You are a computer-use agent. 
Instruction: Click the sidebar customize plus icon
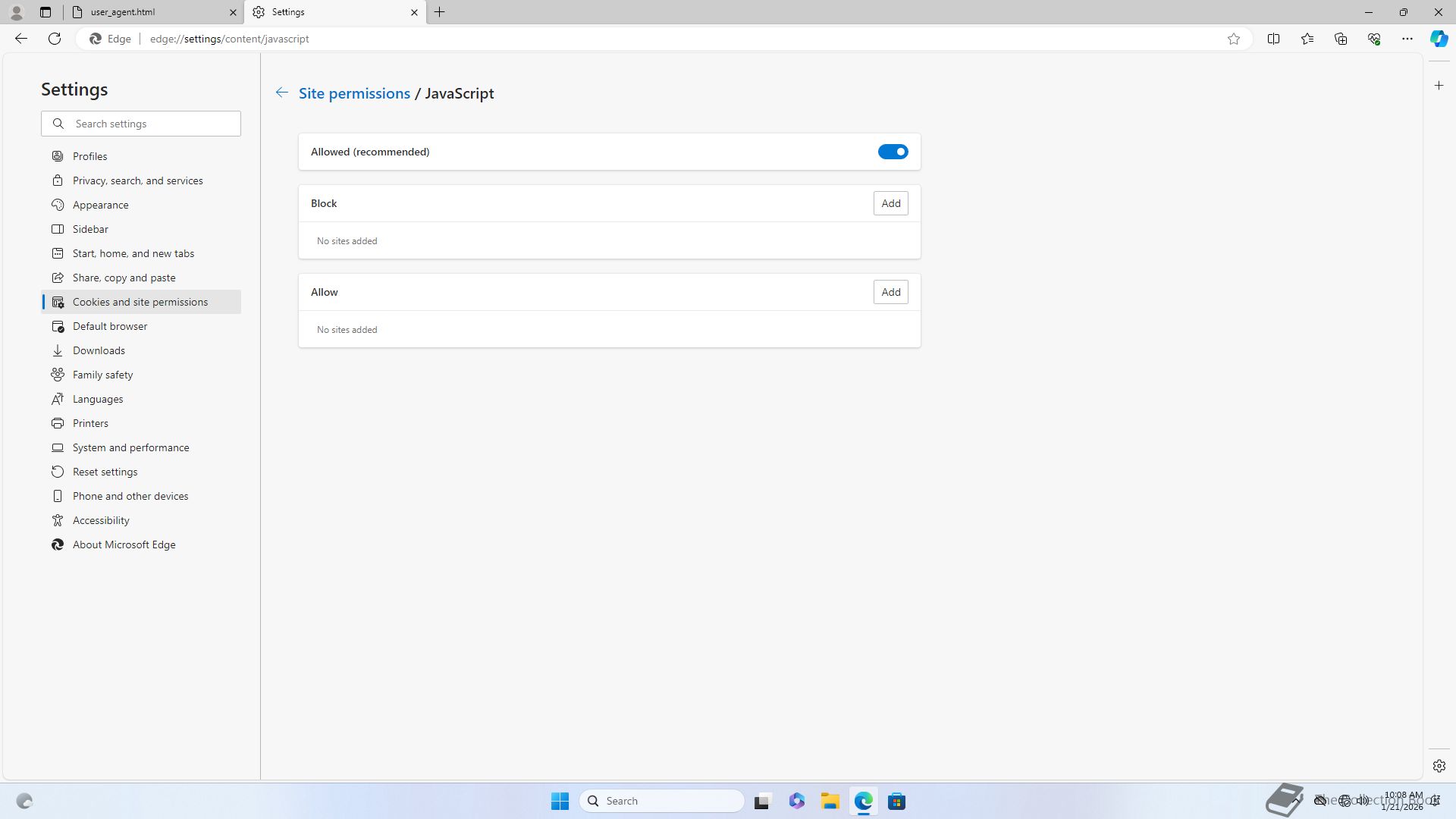1439,86
